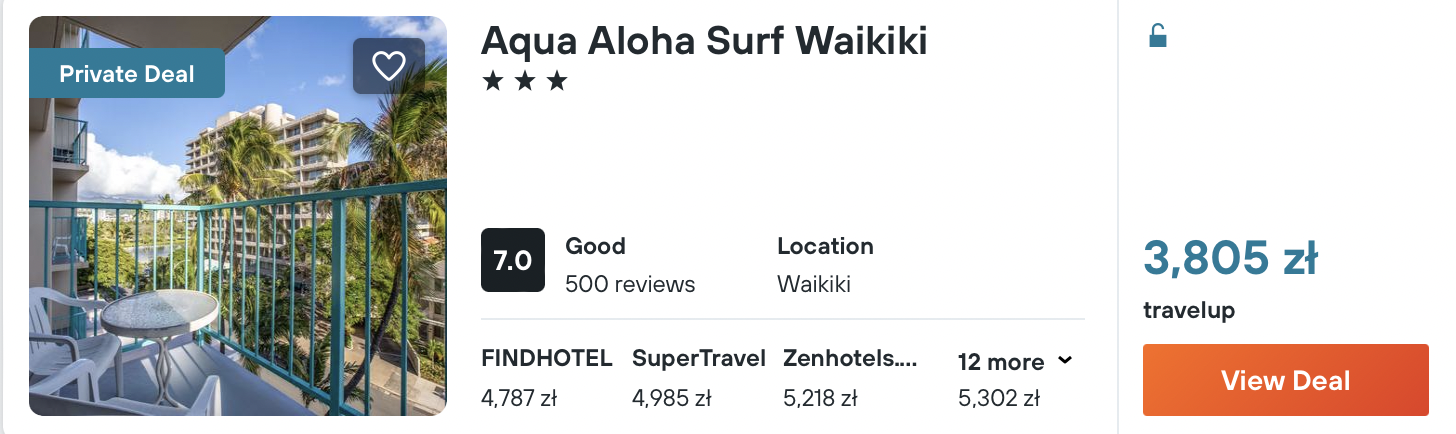View the 500 reviews
The width and height of the screenshot is (1456, 434).
629,284
